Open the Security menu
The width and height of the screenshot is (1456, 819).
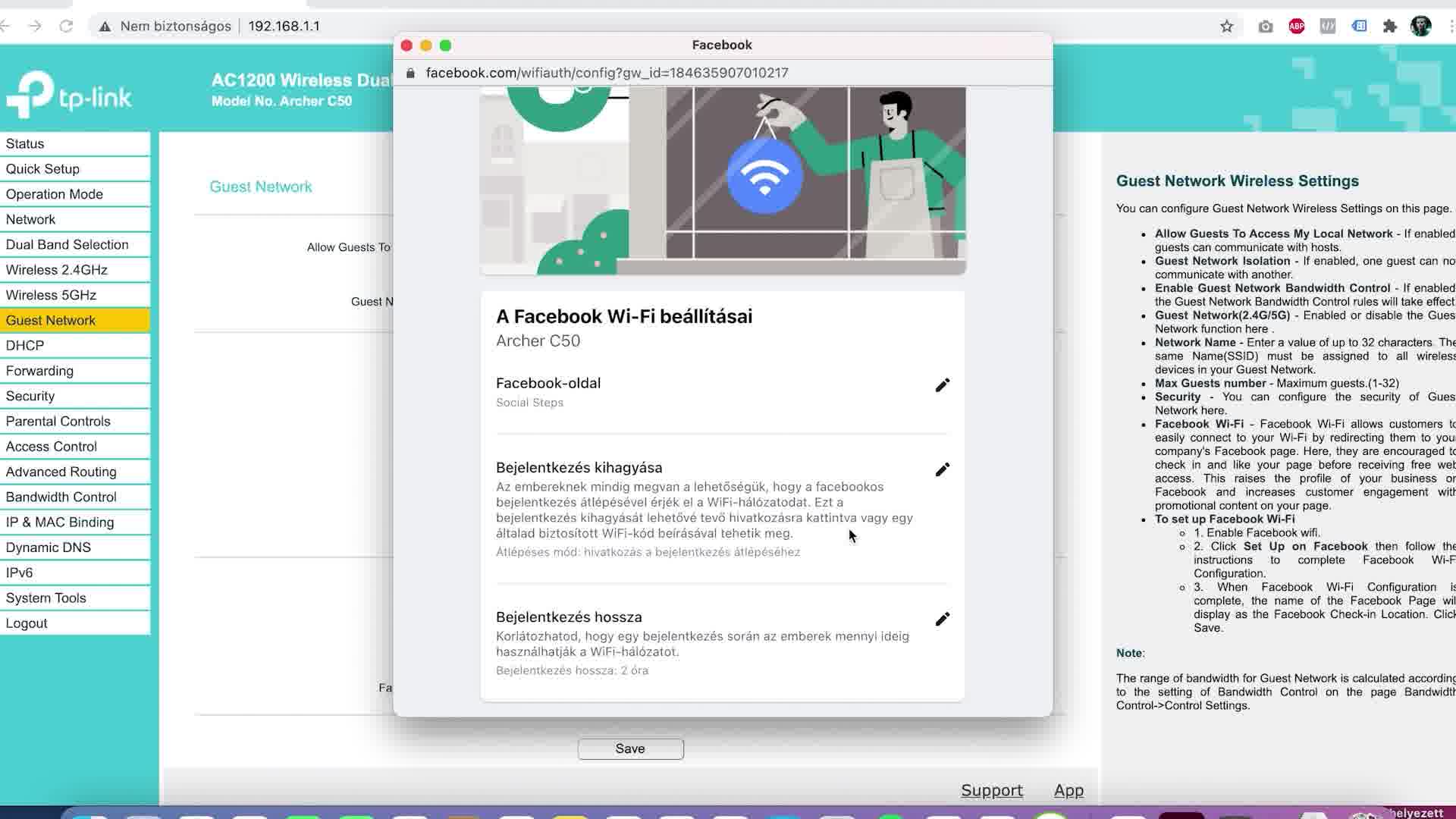(75, 396)
